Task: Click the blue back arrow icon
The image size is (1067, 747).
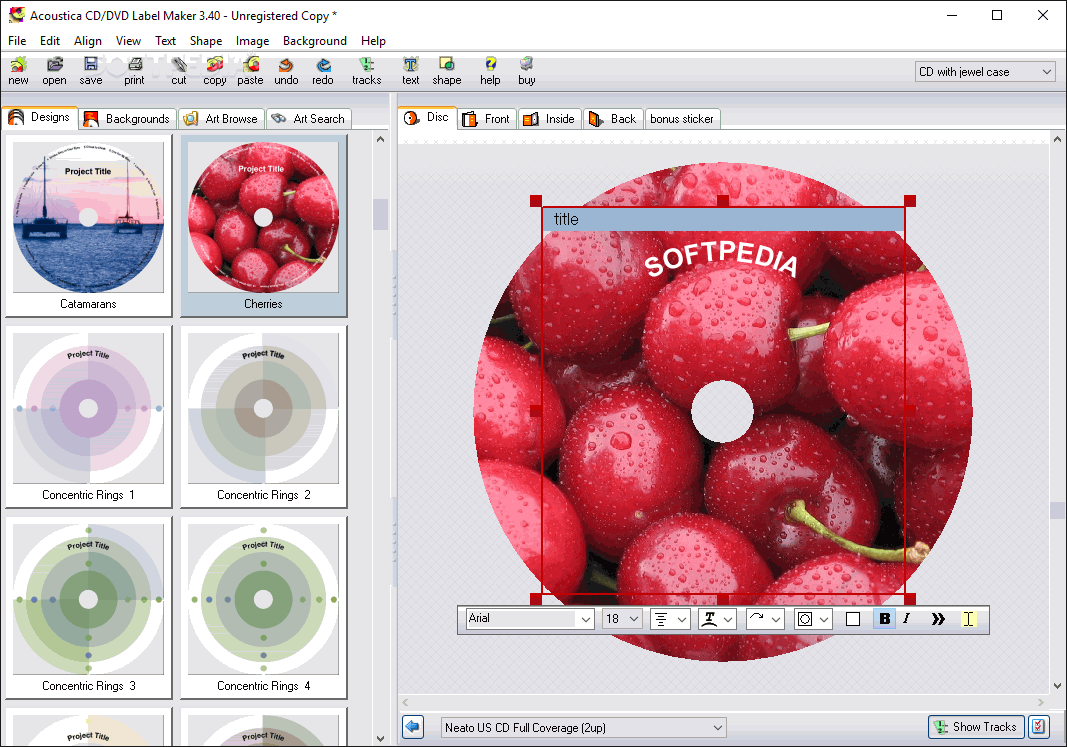Action: (x=412, y=727)
